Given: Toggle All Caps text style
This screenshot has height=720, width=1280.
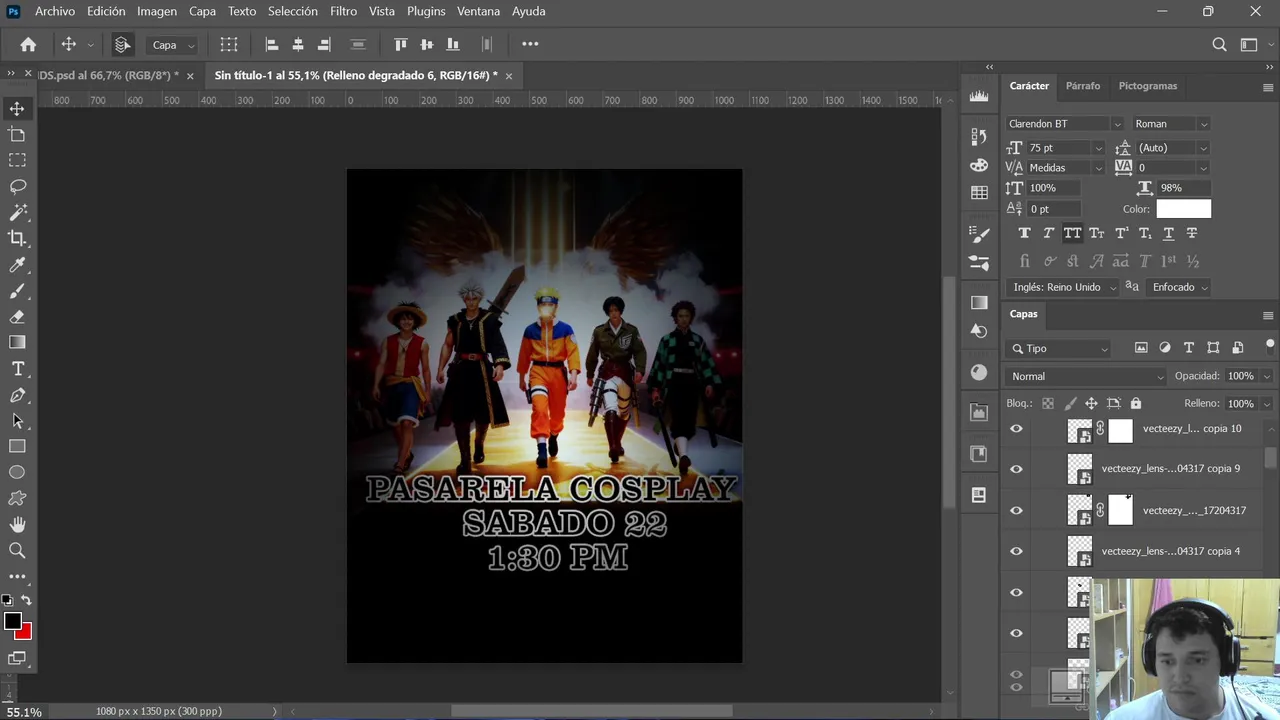Looking at the screenshot, I should pyautogui.click(x=1072, y=233).
